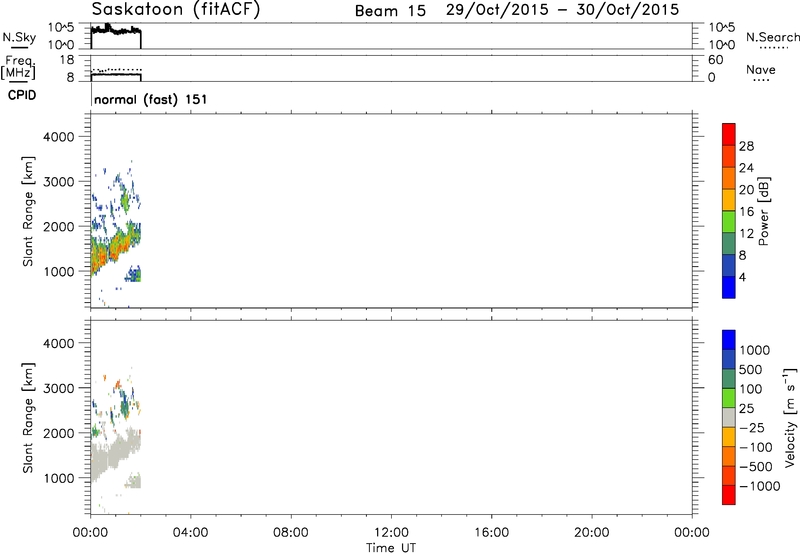Pick the red swatch on the power colorbar

(729, 134)
